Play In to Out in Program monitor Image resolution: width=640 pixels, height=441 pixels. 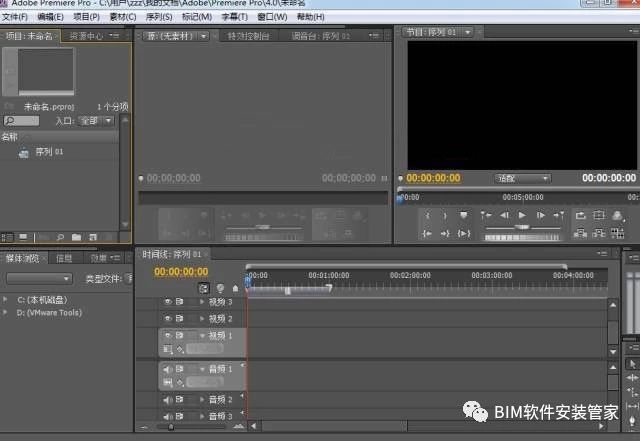[x=464, y=233]
